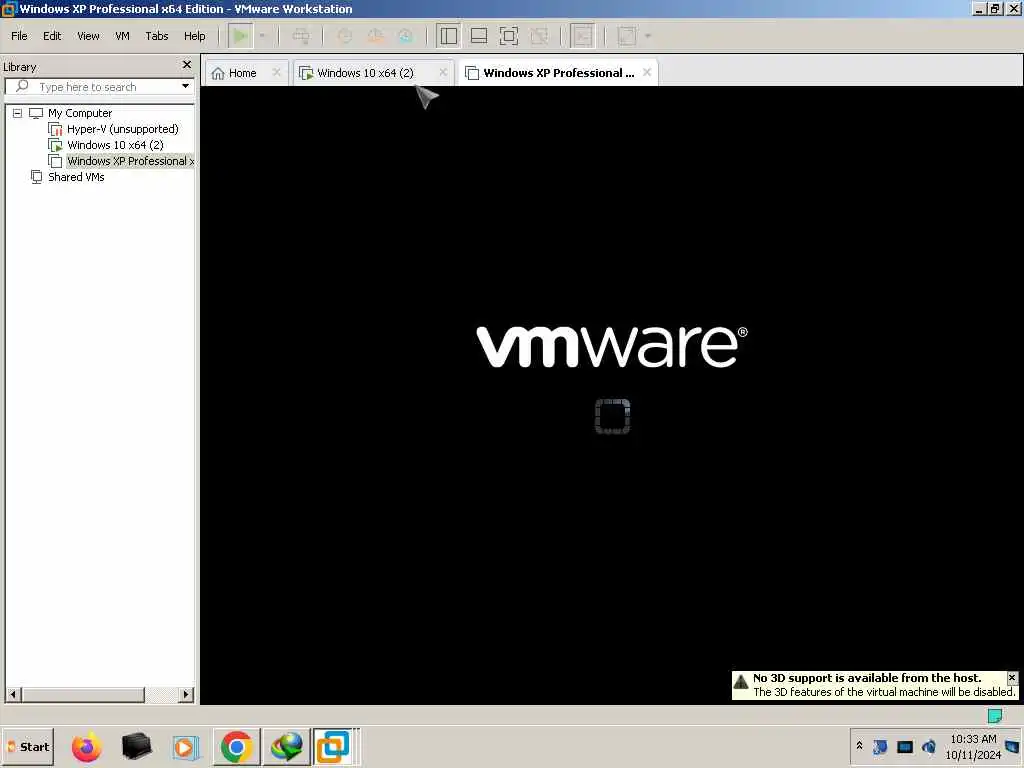Image resolution: width=1024 pixels, height=768 pixels.
Task: Dismiss the No 3D support notification
Action: (1012, 678)
